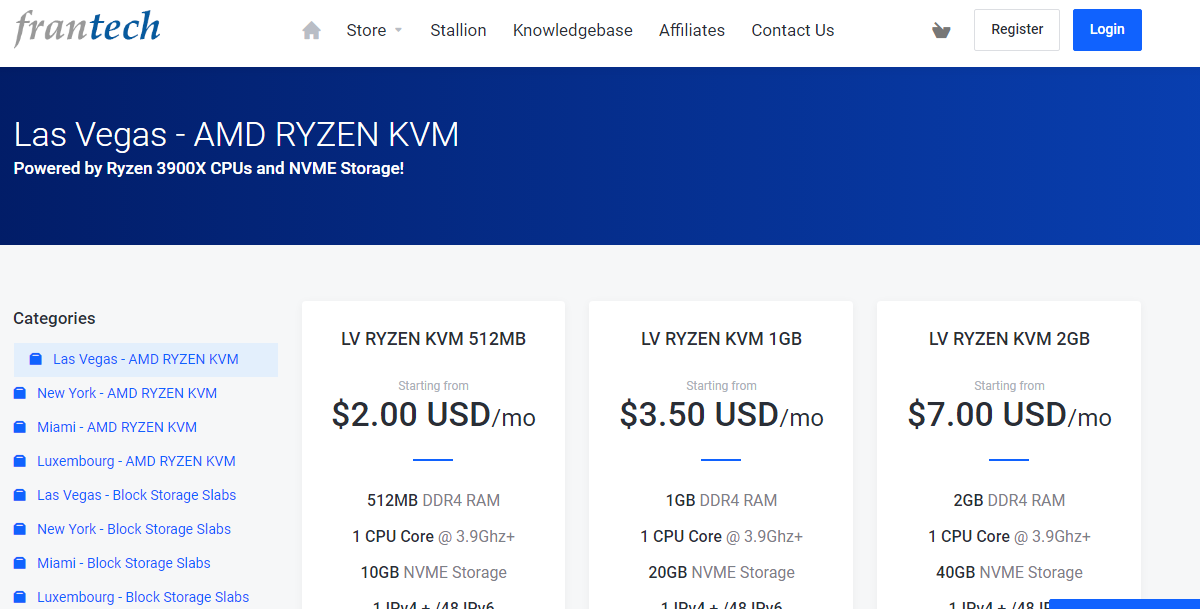The image size is (1200, 609).
Task: Go to the home icon
Action: [x=312, y=31]
